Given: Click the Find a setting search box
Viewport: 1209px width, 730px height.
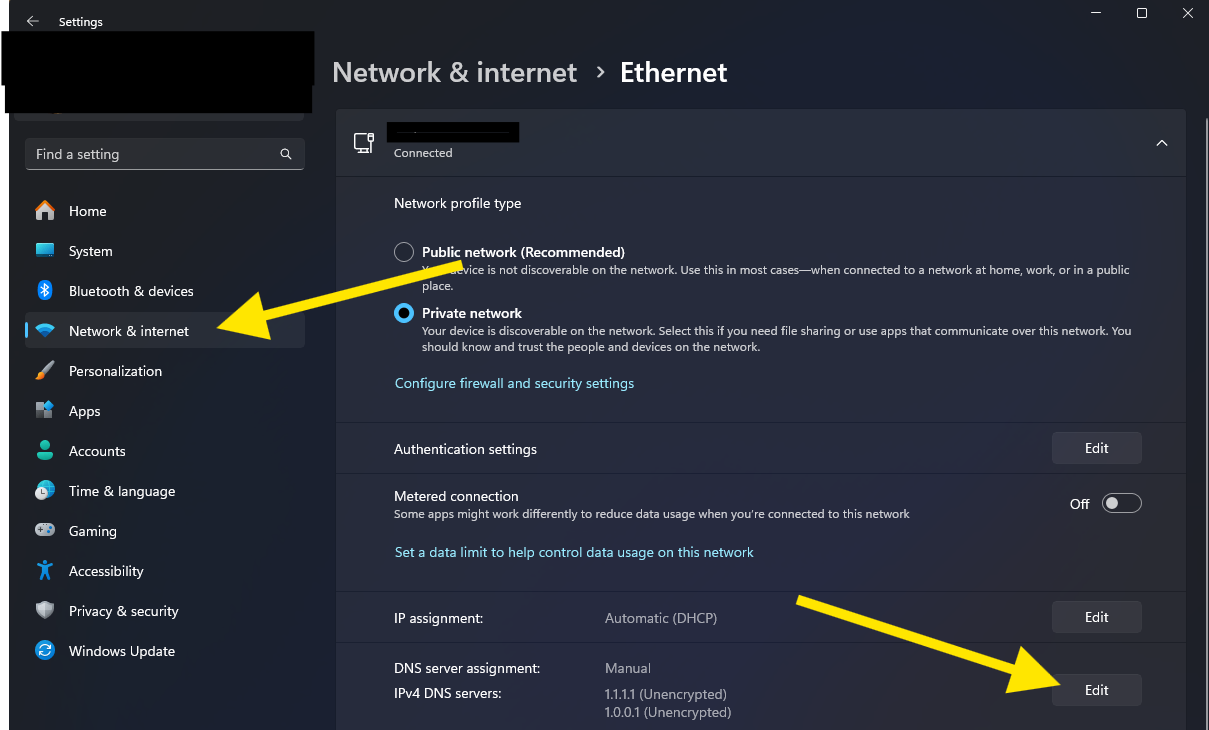Looking at the screenshot, I should 165,154.
